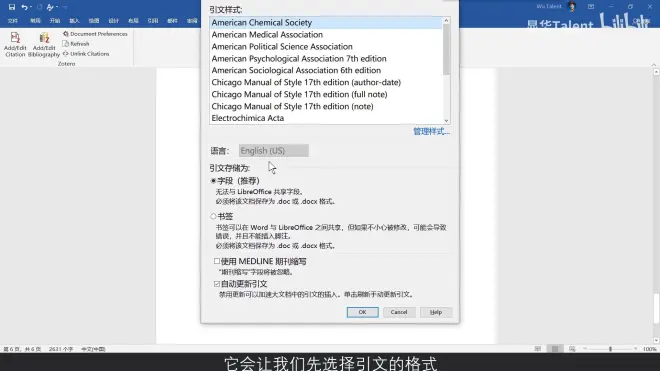Open the 文件 File tab
This screenshot has height=371, width=660.
click(x=13, y=21)
